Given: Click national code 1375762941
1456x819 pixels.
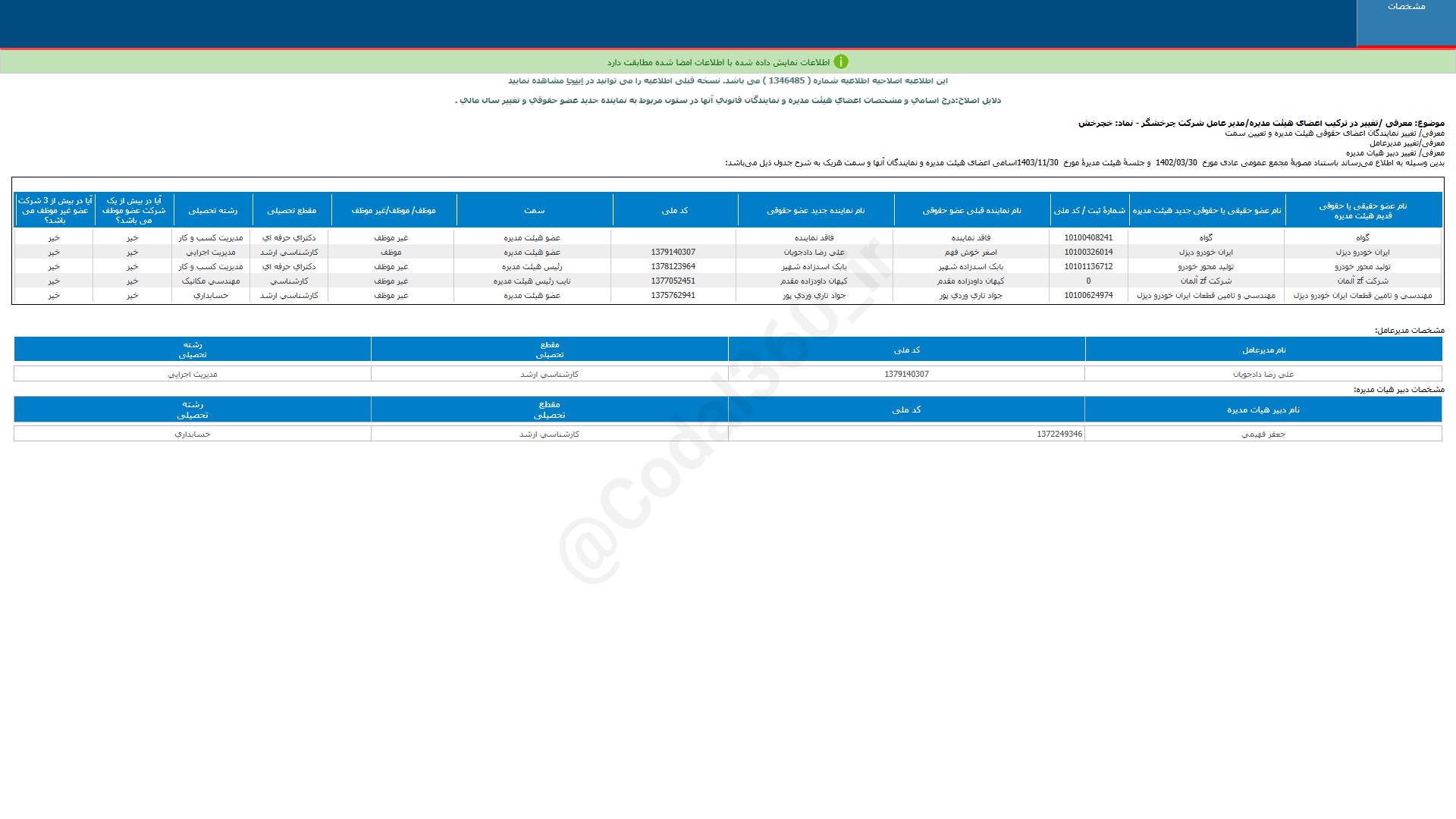Looking at the screenshot, I should pyautogui.click(x=673, y=296).
